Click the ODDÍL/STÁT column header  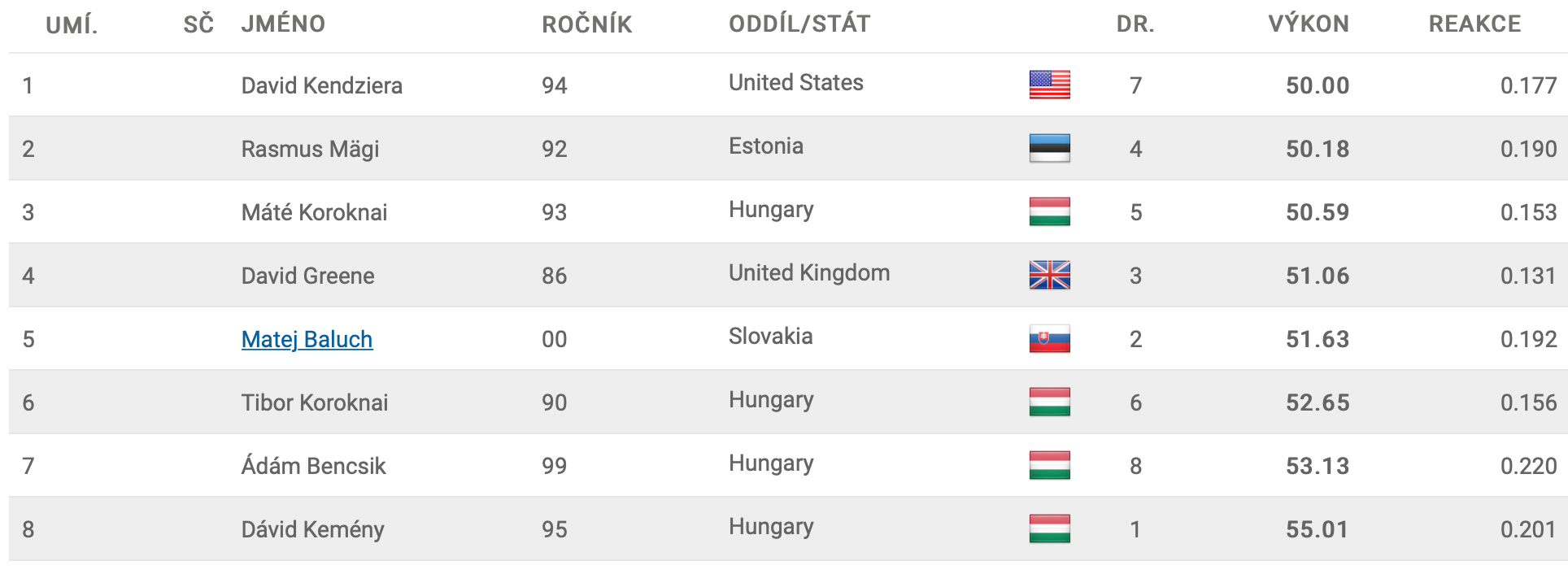(799, 24)
